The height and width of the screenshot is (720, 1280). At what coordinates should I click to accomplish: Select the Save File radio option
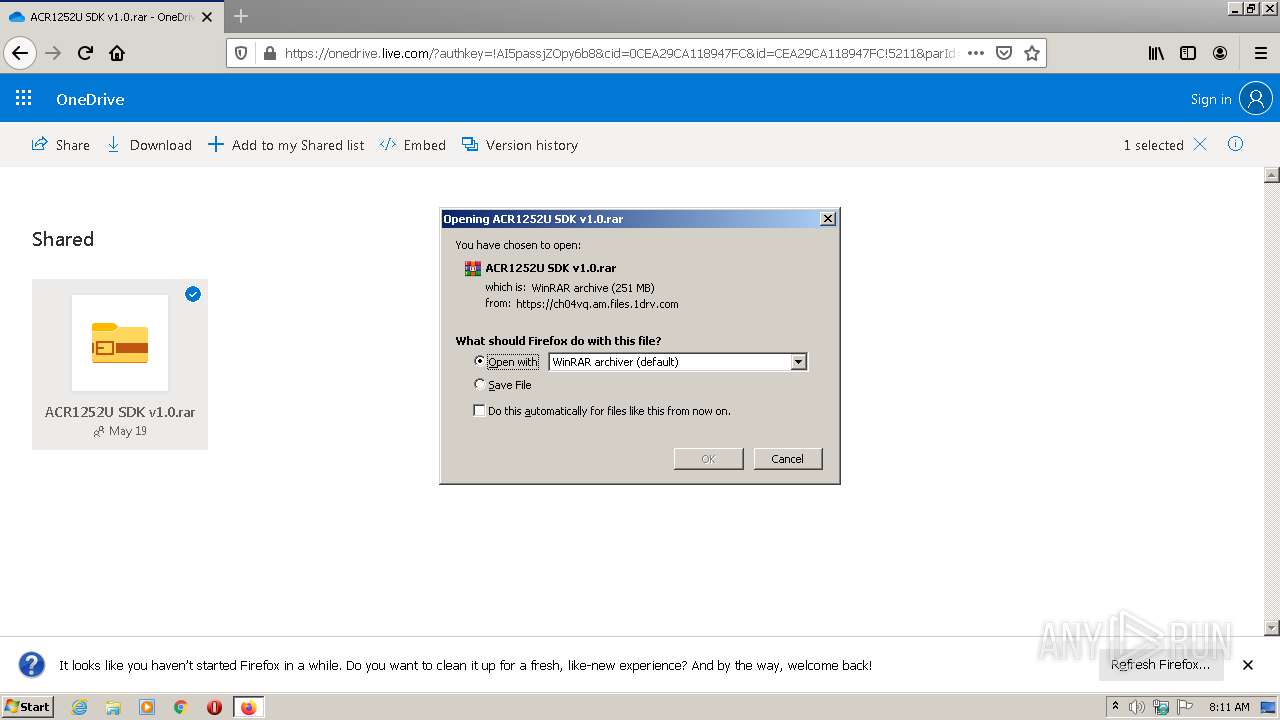(480, 384)
